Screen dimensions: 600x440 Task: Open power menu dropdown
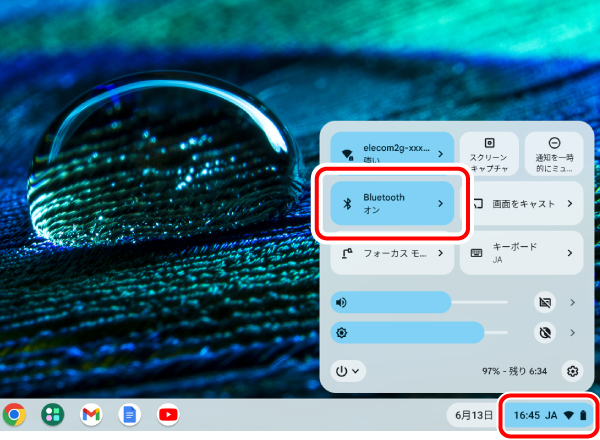(x=348, y=371)
